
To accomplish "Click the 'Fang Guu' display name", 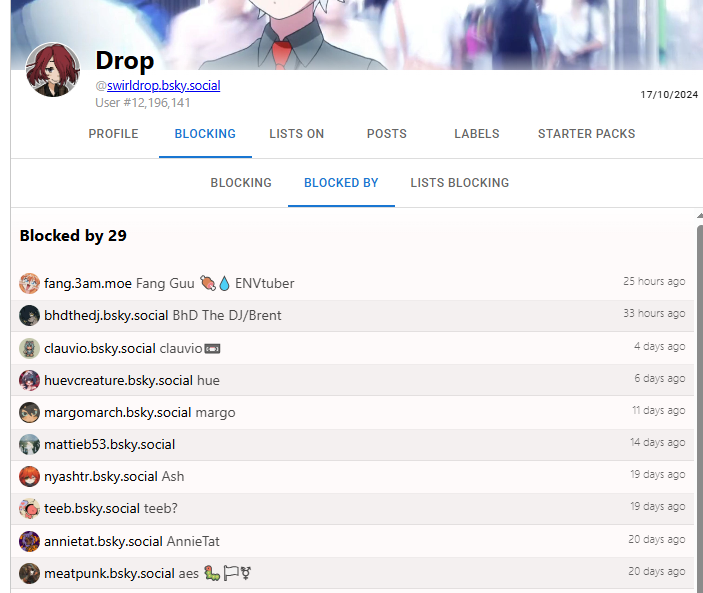I will pos(165,283).
